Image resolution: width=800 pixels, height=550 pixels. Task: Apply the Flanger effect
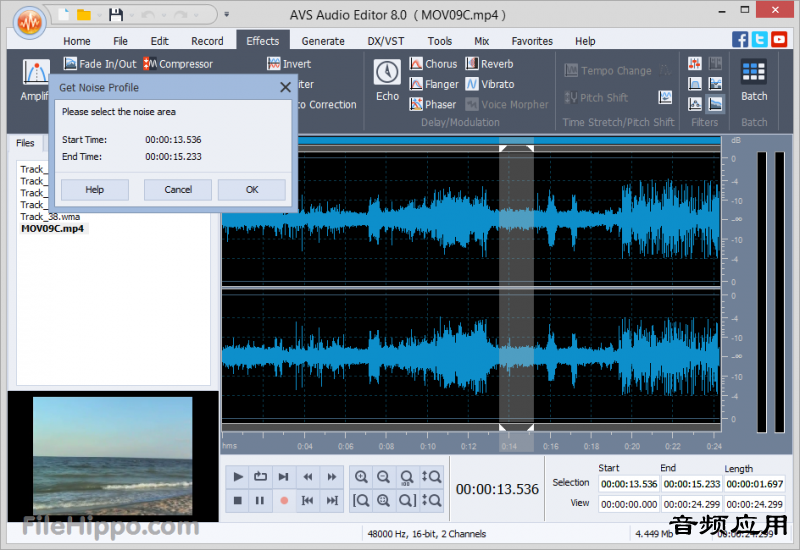(x=434, y=84)
